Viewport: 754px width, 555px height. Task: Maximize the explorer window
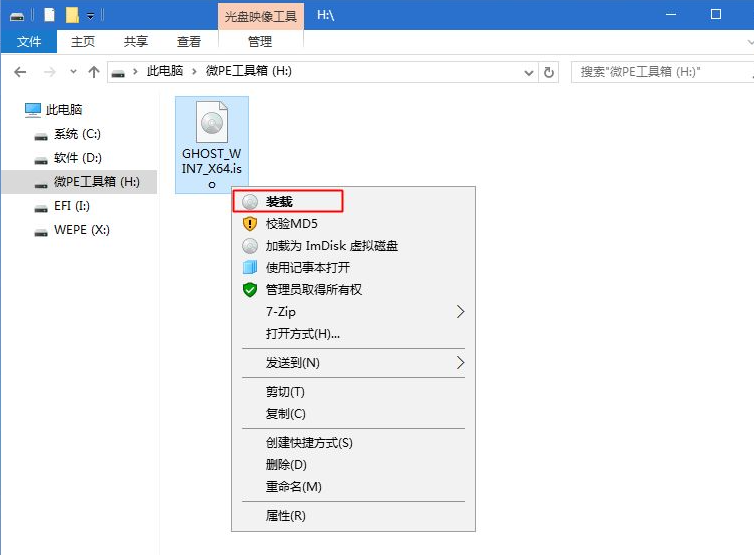pyautogui.click(x=716, y=14)
